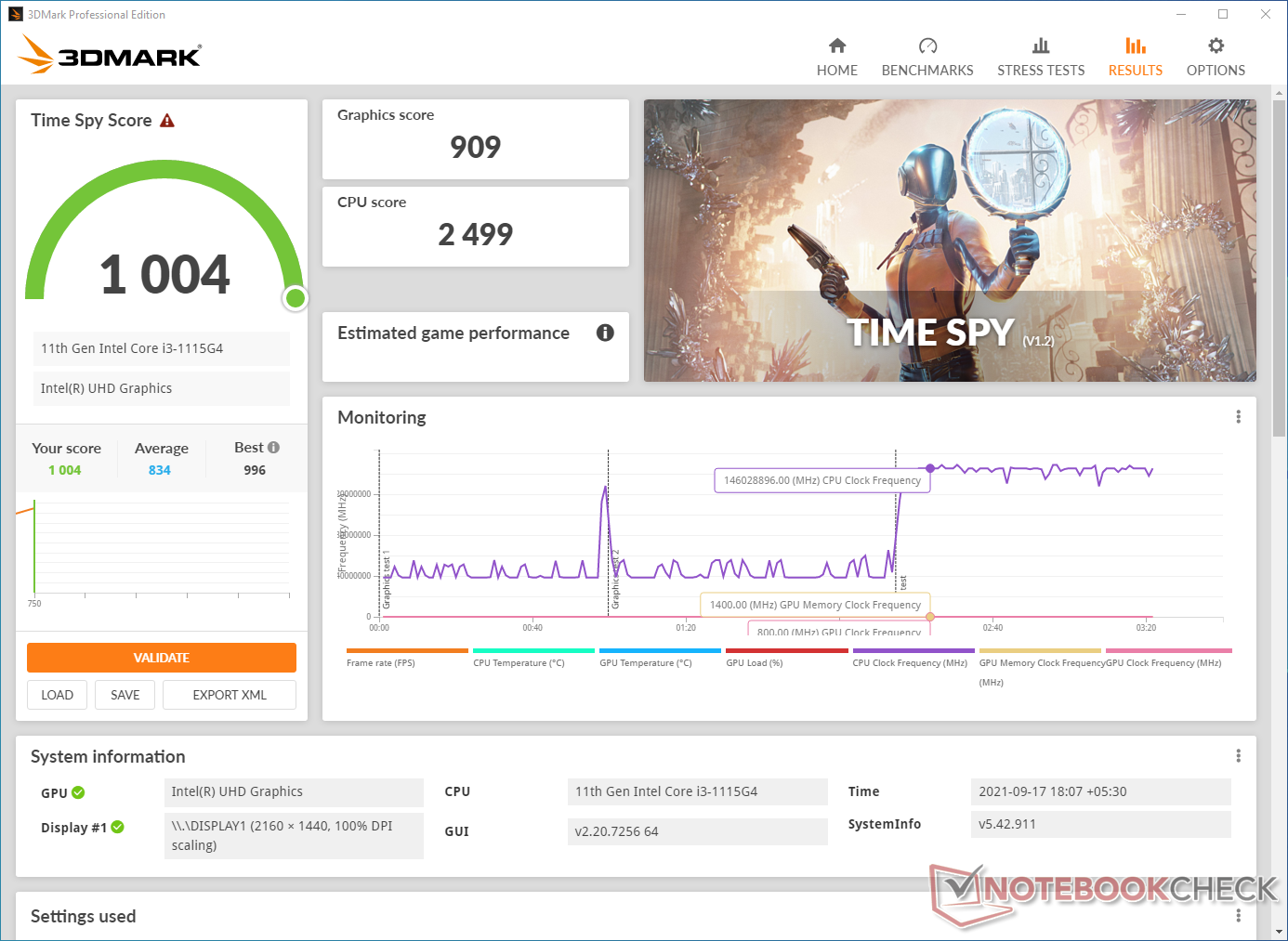Show info for Estimated game performance
Image resolution: width=1288 pixels, height=941 pixels.
tap(605, 333)
